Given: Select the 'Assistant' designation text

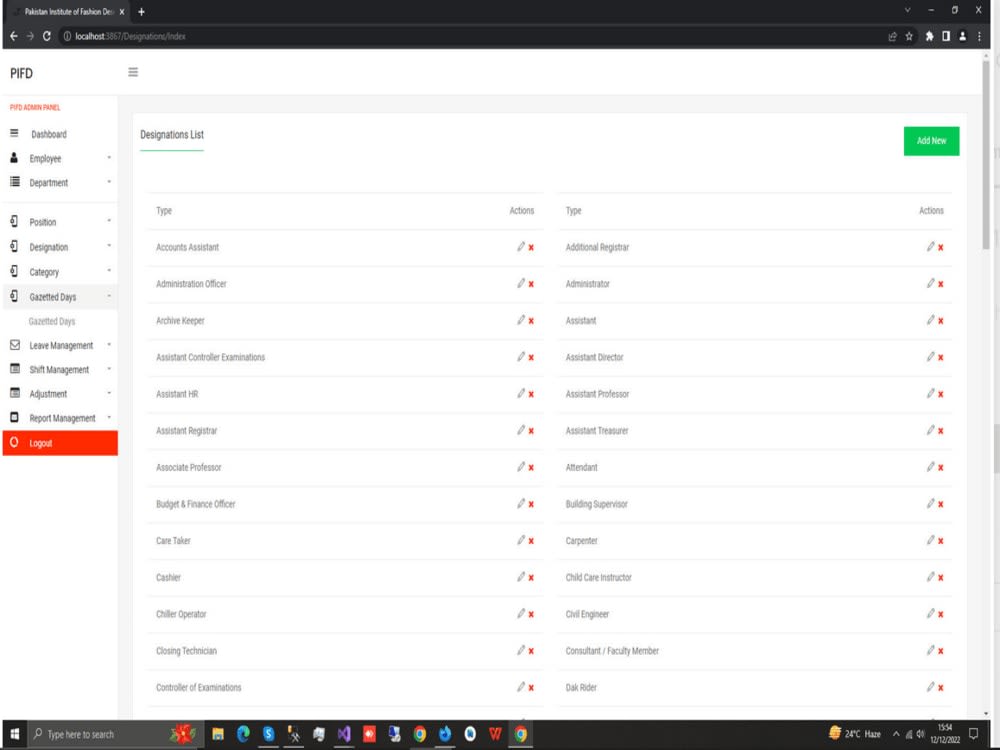Looking at the screenshot, I should point(581,321).
